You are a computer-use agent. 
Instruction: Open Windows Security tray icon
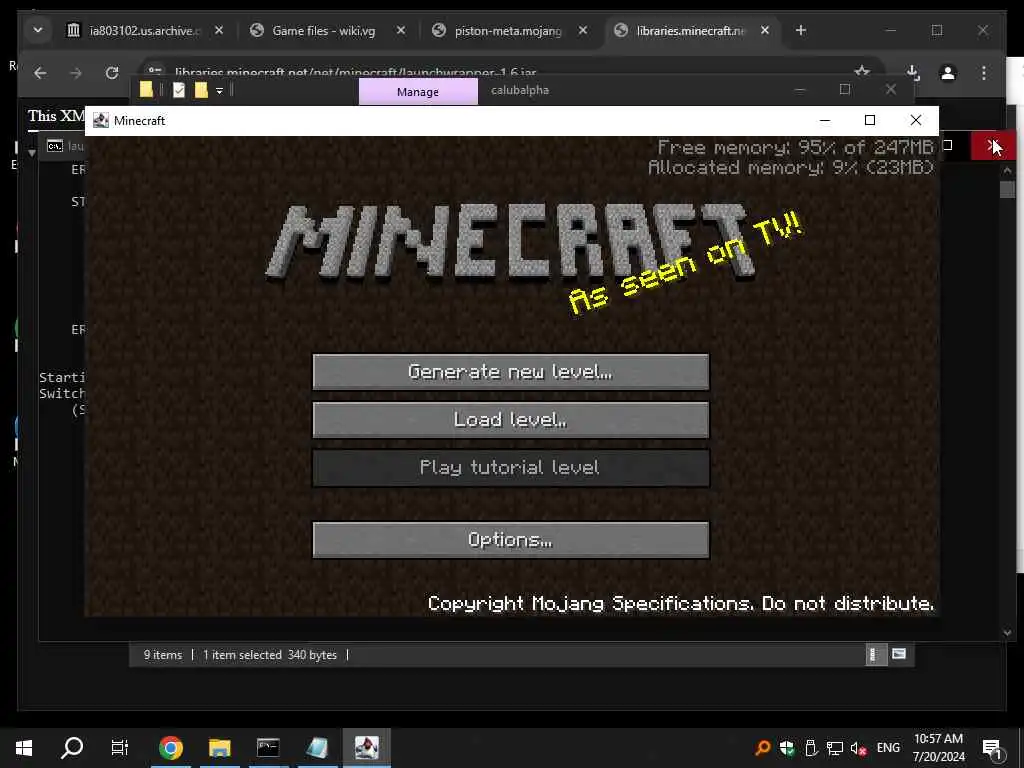[x=786, y=748]
